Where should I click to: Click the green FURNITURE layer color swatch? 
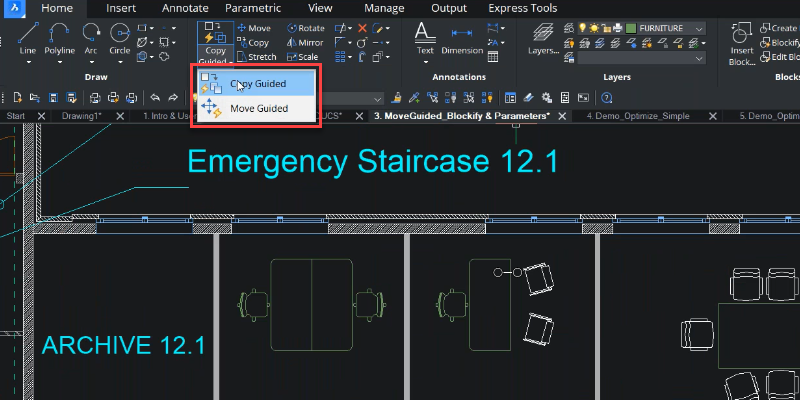(631, 28)
